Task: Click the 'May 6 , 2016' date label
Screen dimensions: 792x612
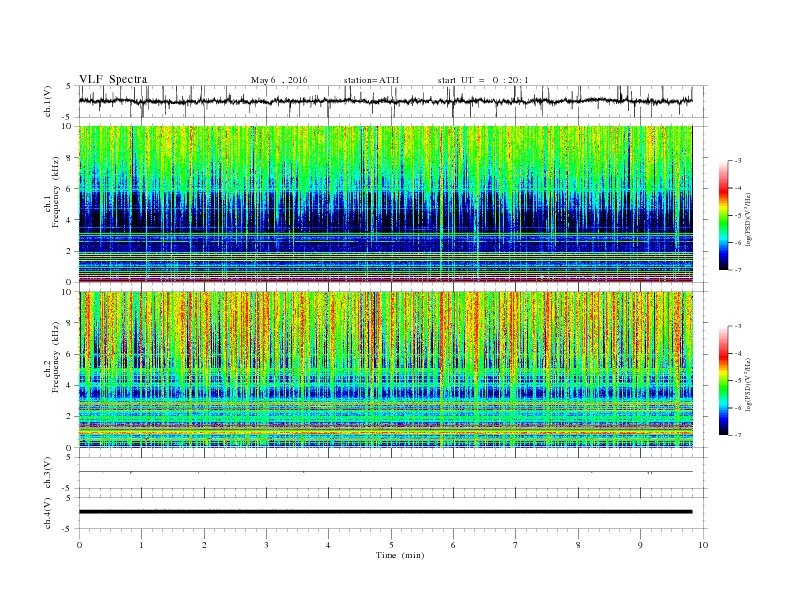Action: click(279, 80)
